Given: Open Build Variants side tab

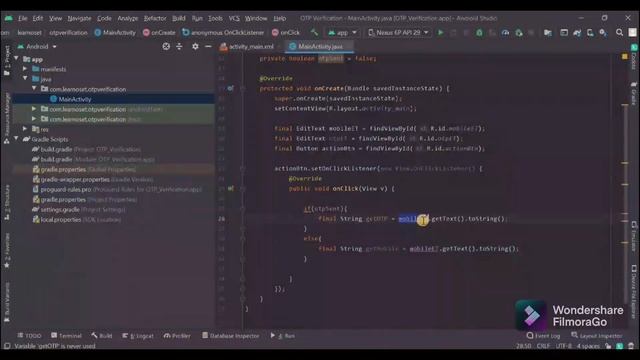Looking at the screenshot, I should [7, 302].
